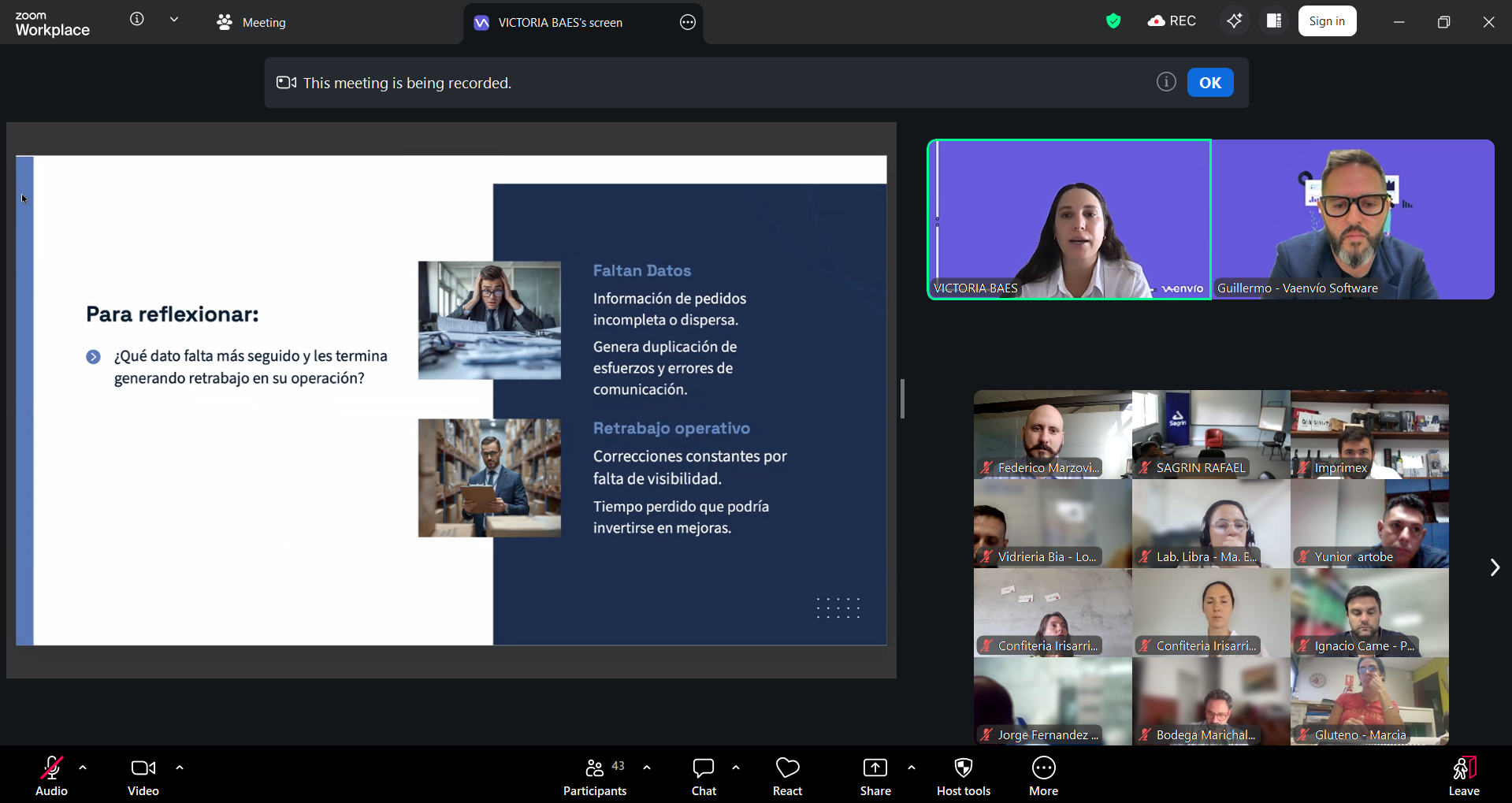The width and height of the screenshot is (1512, 803).
Task: Open the meeting information icon
Action: point(137,20)
